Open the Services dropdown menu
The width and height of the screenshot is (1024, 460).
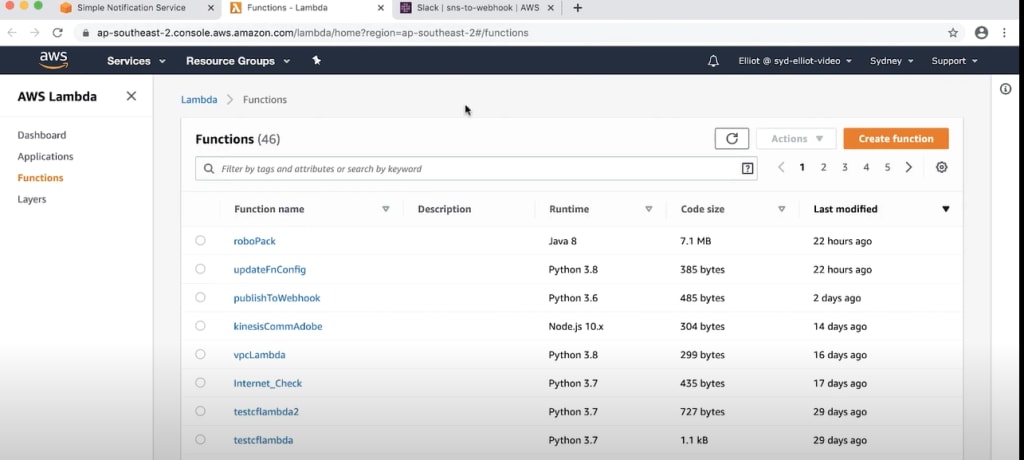click(136, 61)
